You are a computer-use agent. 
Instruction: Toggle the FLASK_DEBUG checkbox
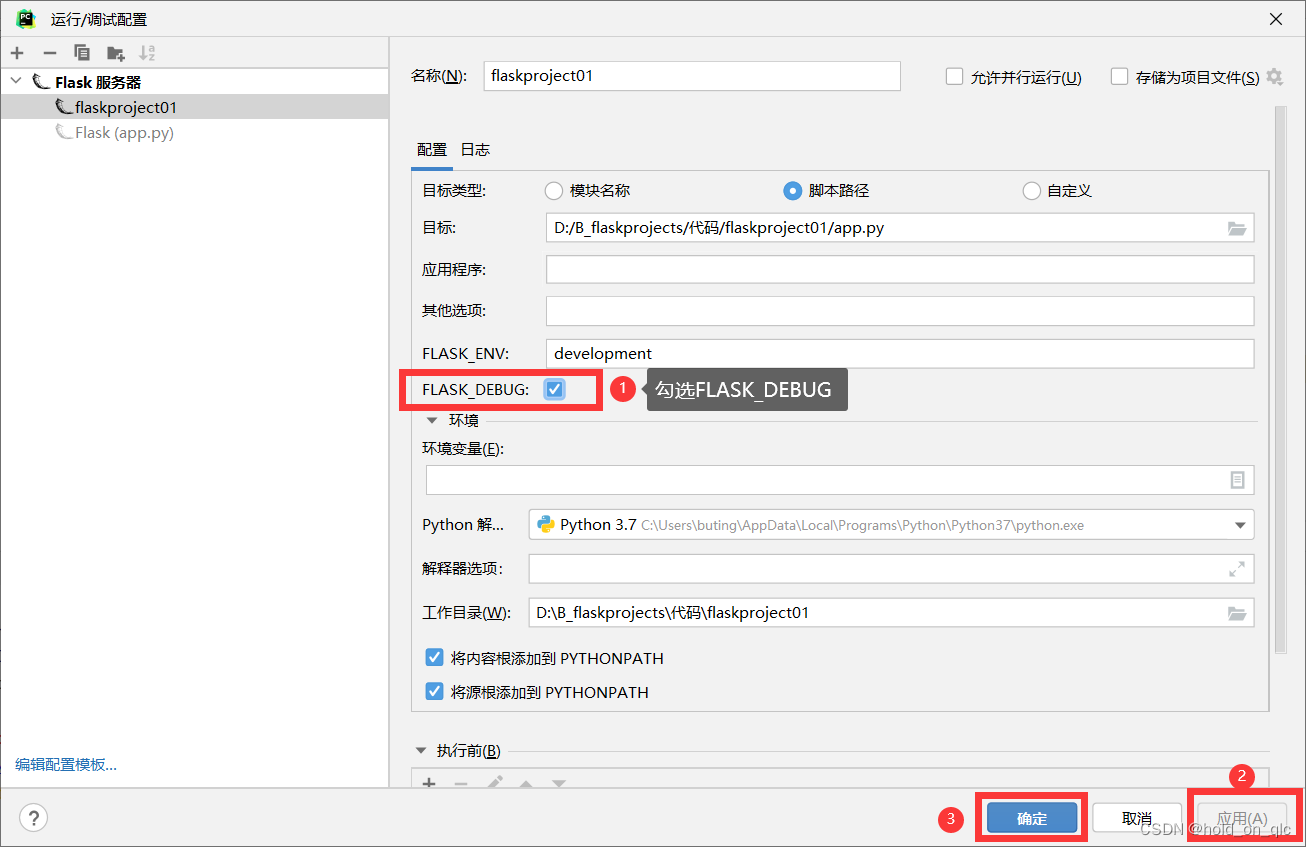(x=554, y=389)
